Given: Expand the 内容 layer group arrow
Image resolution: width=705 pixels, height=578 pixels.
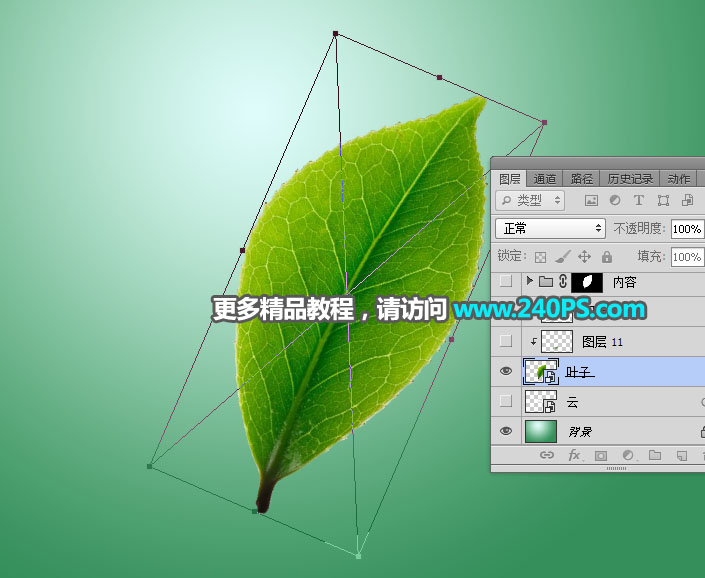Looking at the screenshot, I should [x=530, y=283].
